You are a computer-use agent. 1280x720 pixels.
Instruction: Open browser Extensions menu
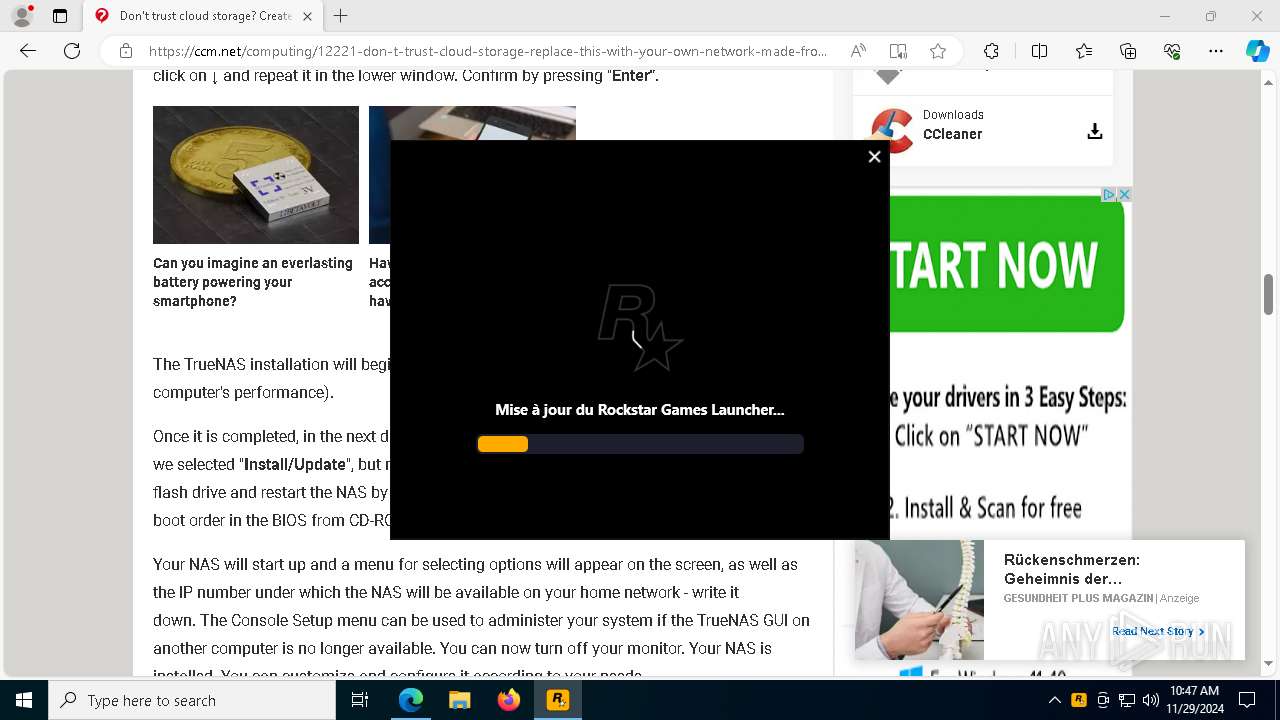click(991, 51)
